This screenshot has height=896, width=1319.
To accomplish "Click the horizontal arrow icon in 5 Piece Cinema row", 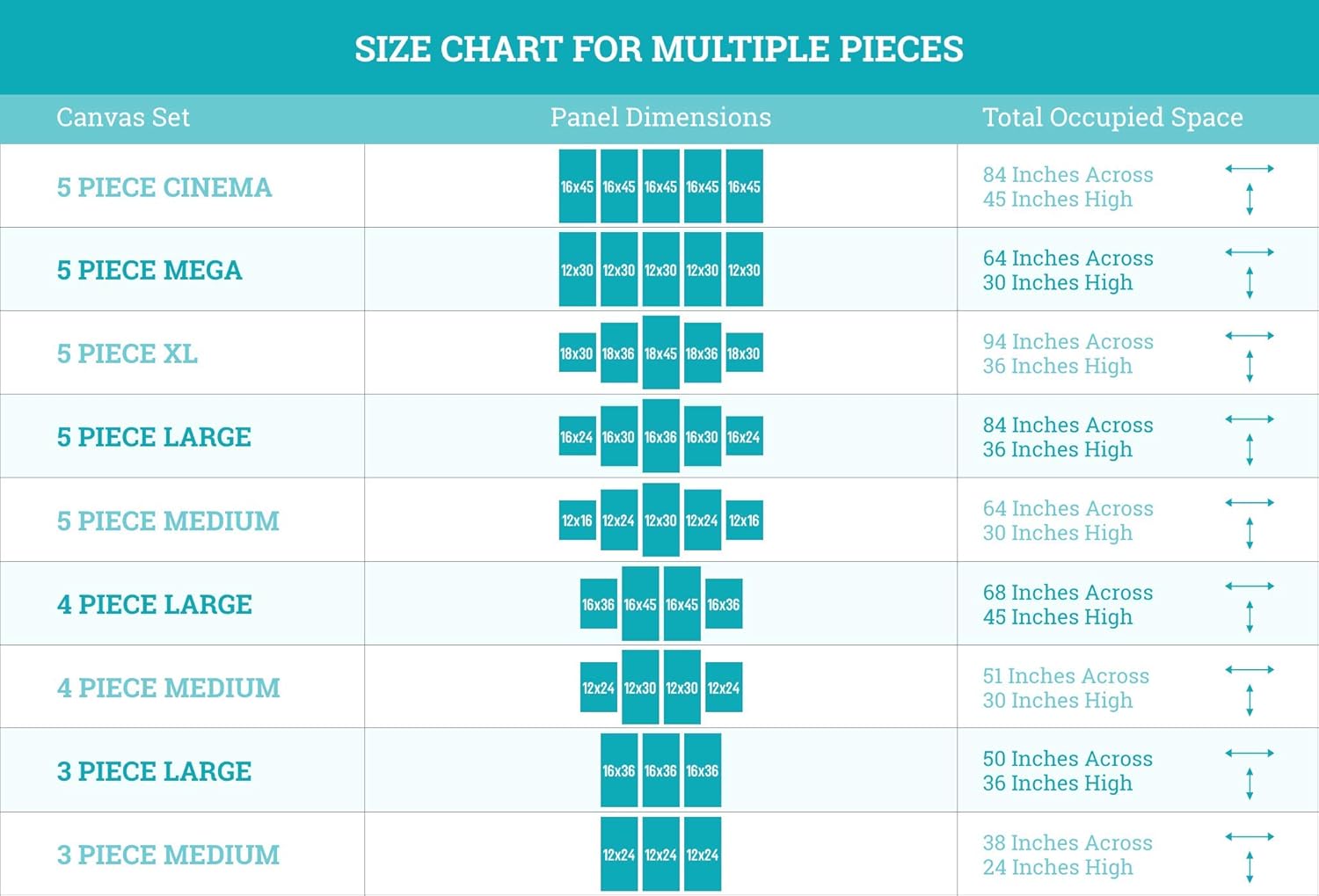I will pos(1250,168).
